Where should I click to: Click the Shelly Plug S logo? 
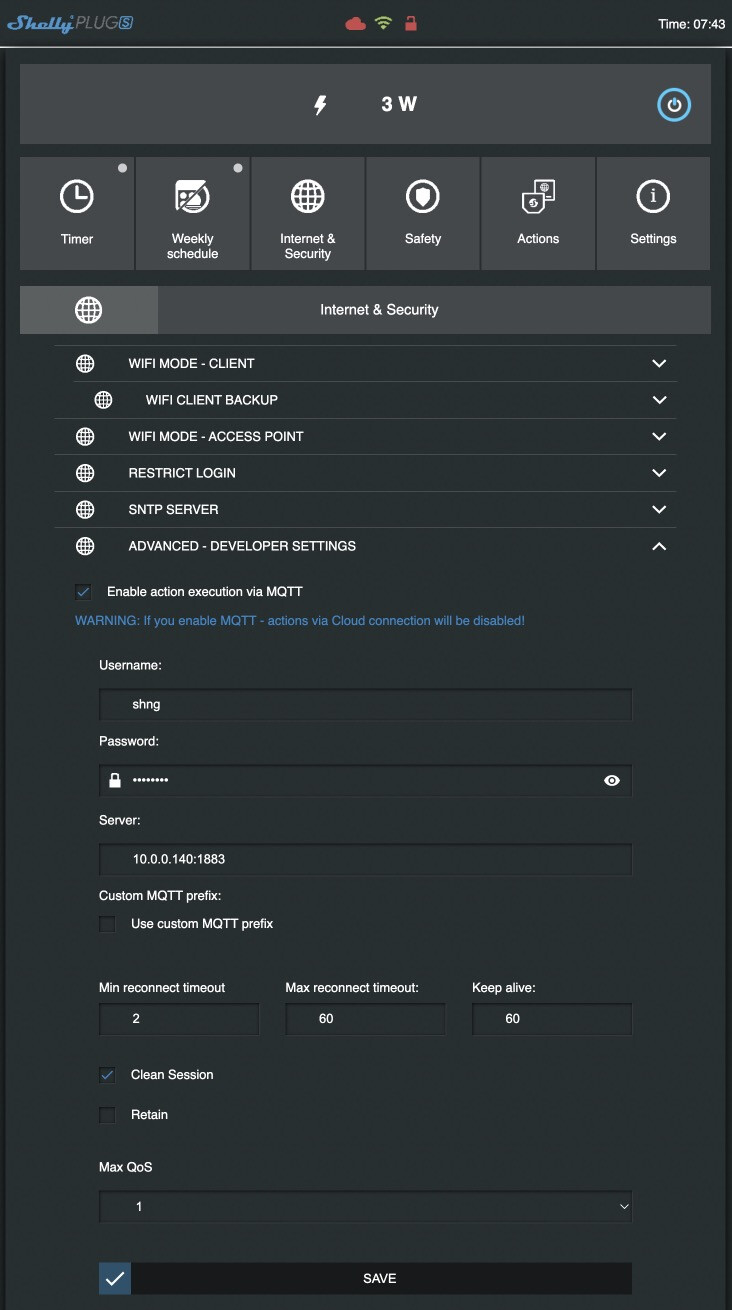70,23
